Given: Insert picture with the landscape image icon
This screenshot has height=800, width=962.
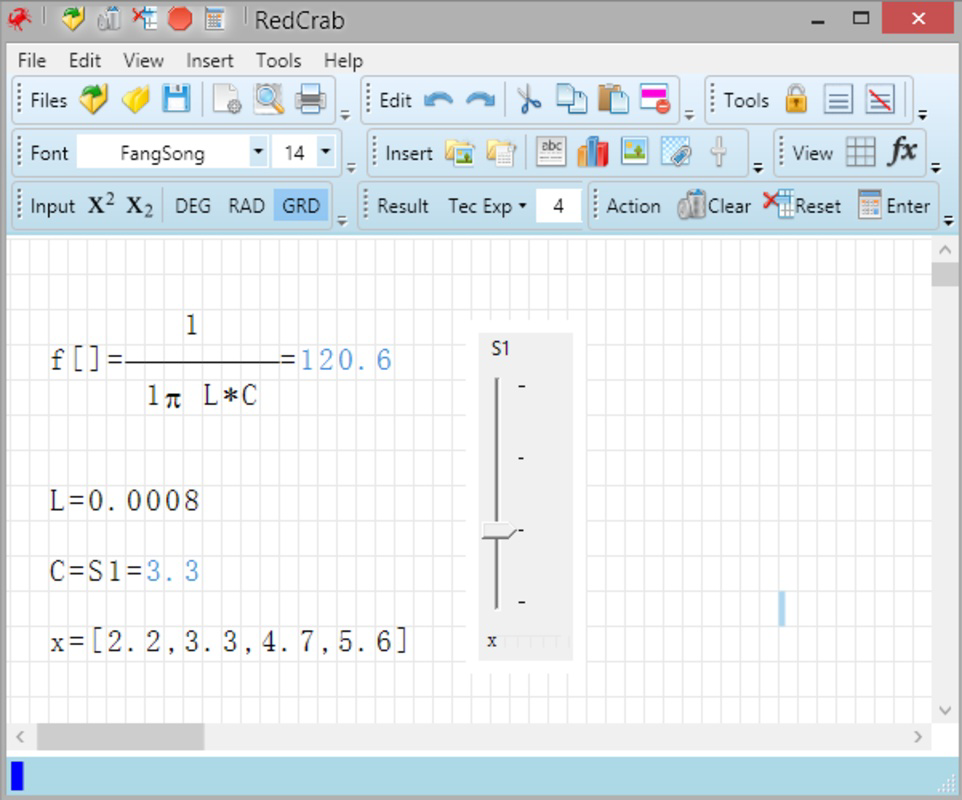Looking at the screenshot, I should coord(634,152).
